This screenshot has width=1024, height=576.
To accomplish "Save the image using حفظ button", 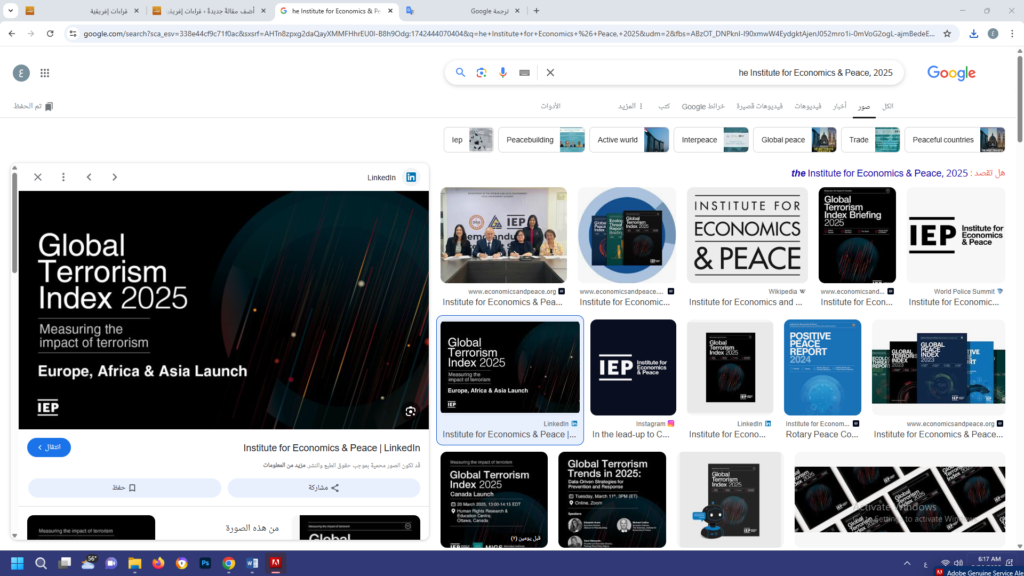I will point(125,488).
